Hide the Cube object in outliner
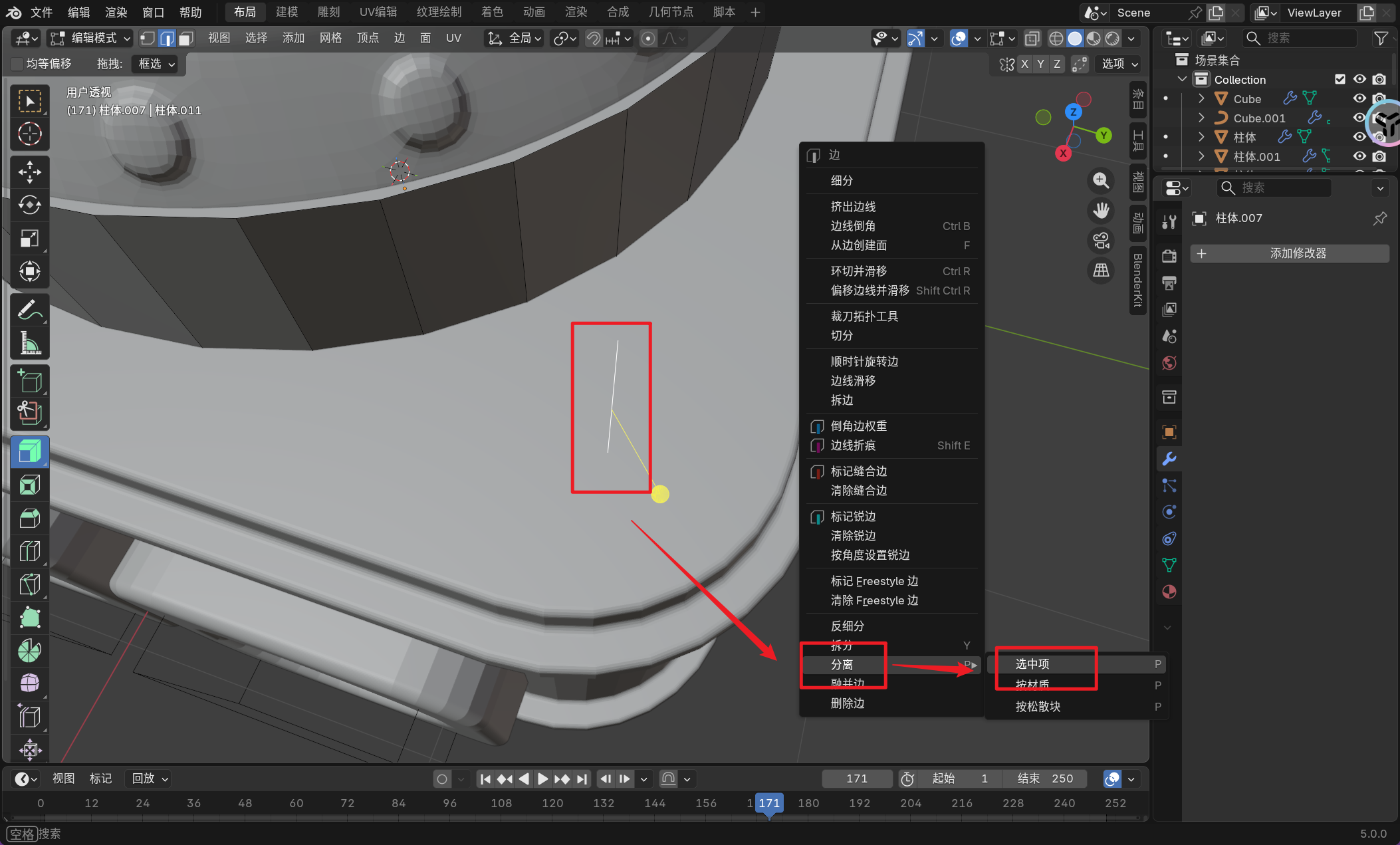This screenshot has width=1400, height=845. pyautogui.click(x=1359, y=98)
